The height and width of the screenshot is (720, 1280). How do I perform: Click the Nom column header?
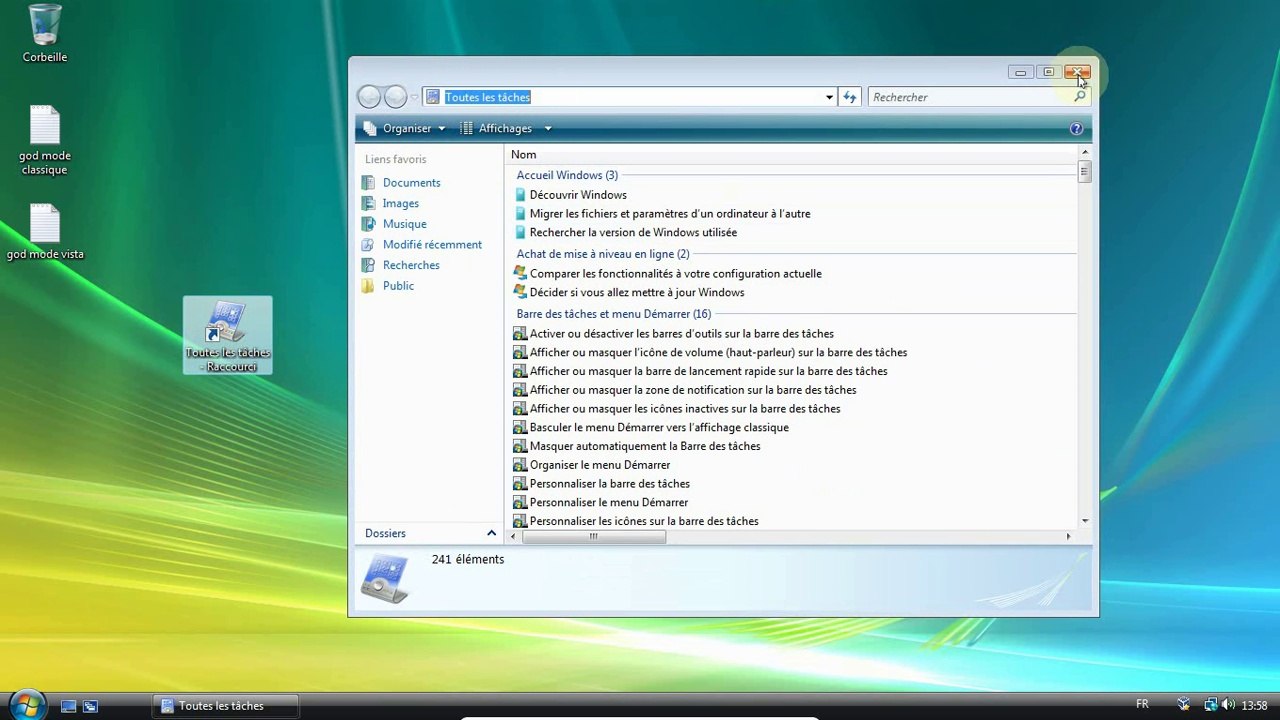coord(523,154)
